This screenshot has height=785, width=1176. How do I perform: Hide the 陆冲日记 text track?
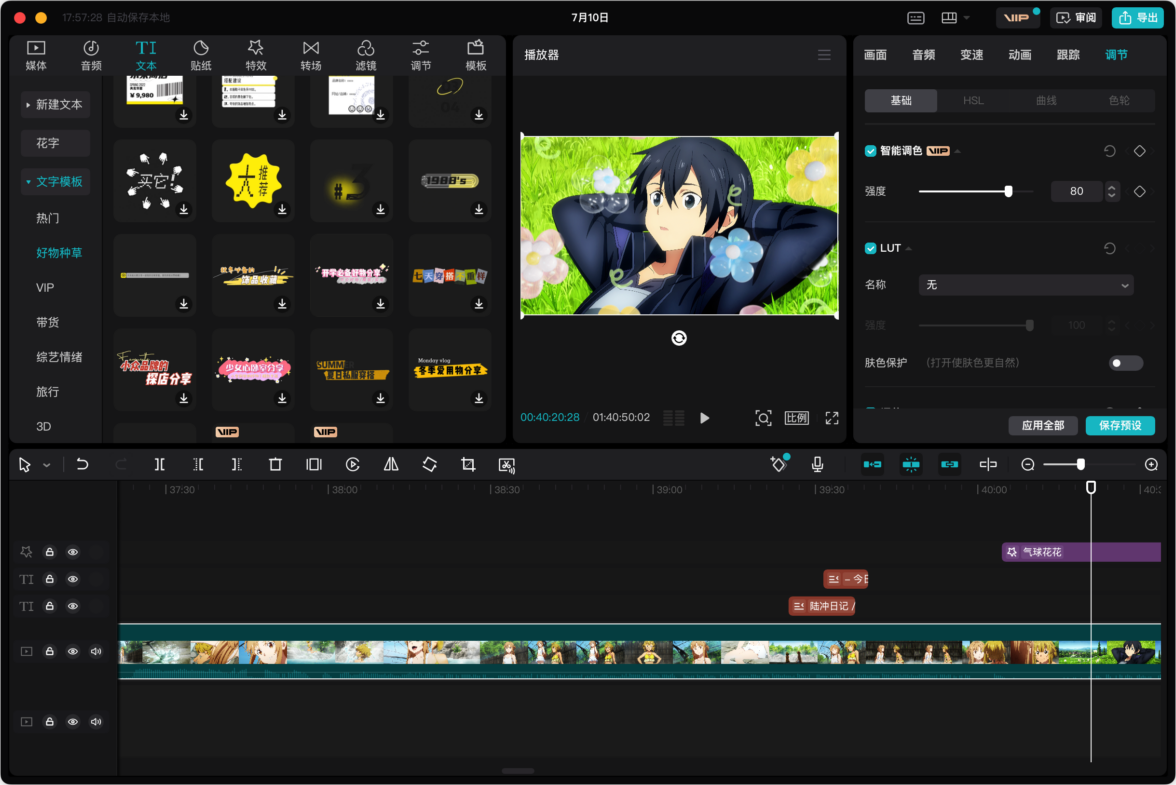tap(73, 607)
